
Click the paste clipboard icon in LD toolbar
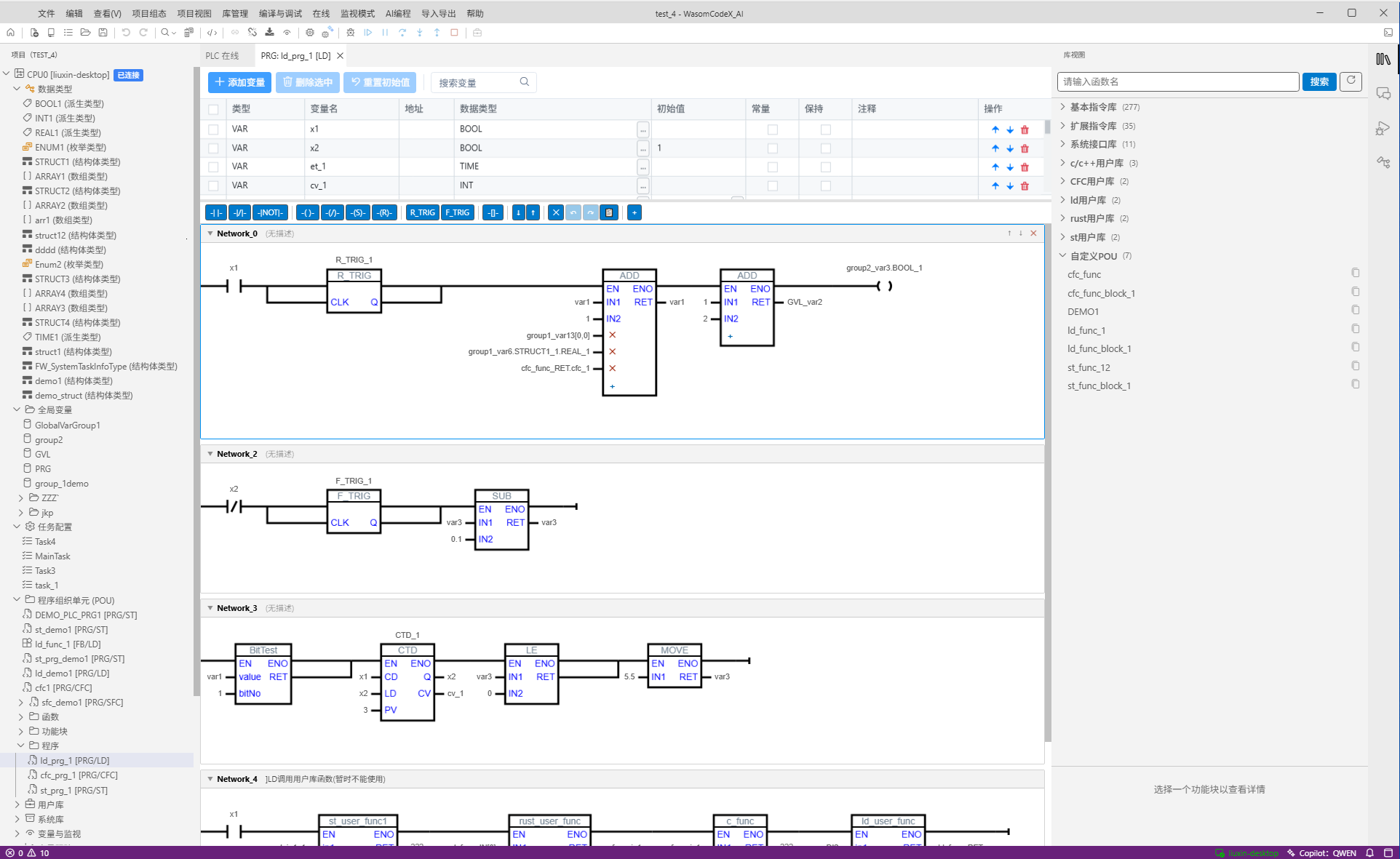(x=610, y=212)
